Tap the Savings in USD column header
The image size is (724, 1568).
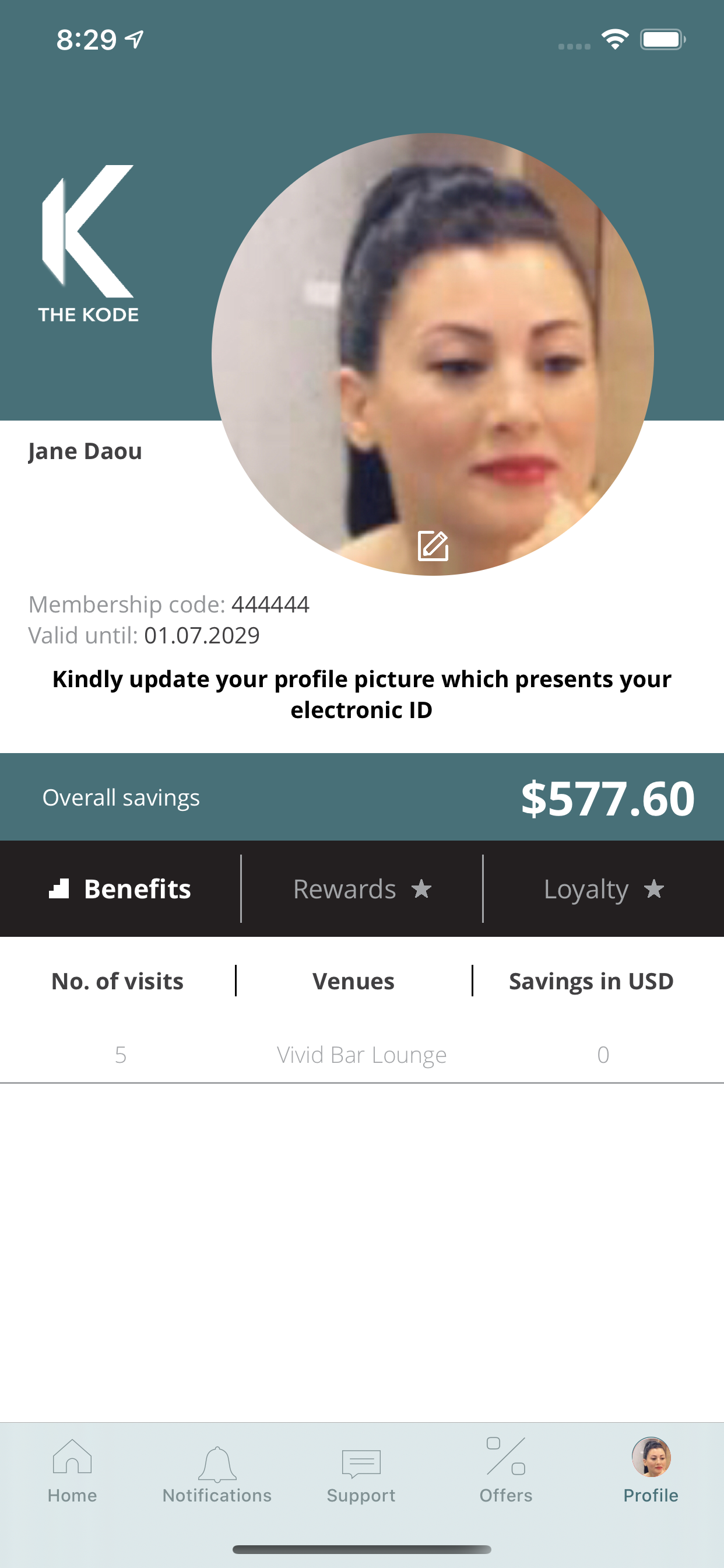(591, 981)
